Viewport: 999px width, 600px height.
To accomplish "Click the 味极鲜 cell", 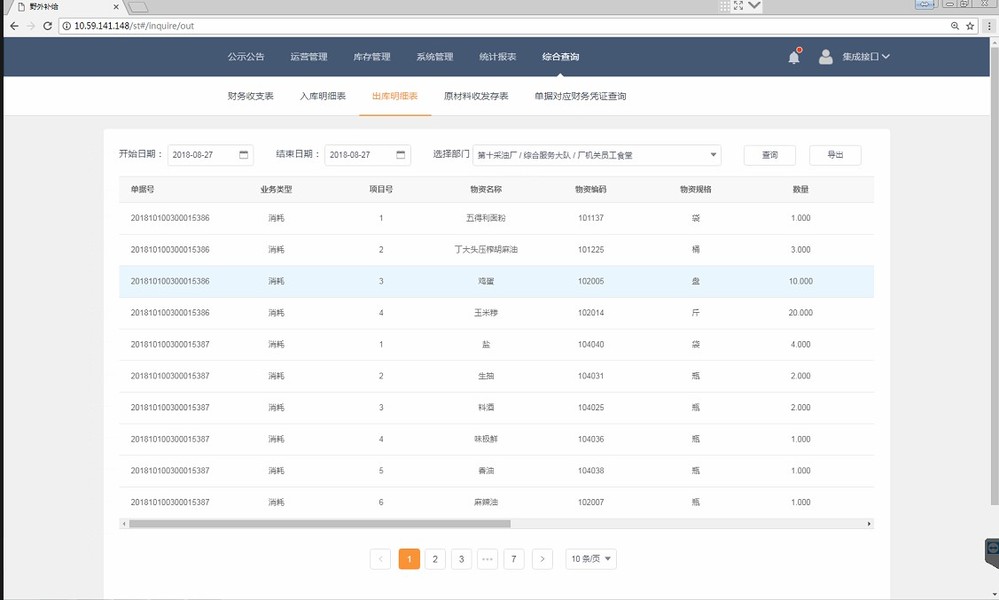I will point(485,439).
